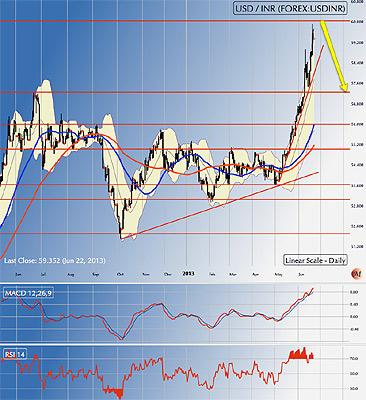
Task: Click the 30.0 level on RSI axis
Action: pyautogui.click(x=354, y=388)
